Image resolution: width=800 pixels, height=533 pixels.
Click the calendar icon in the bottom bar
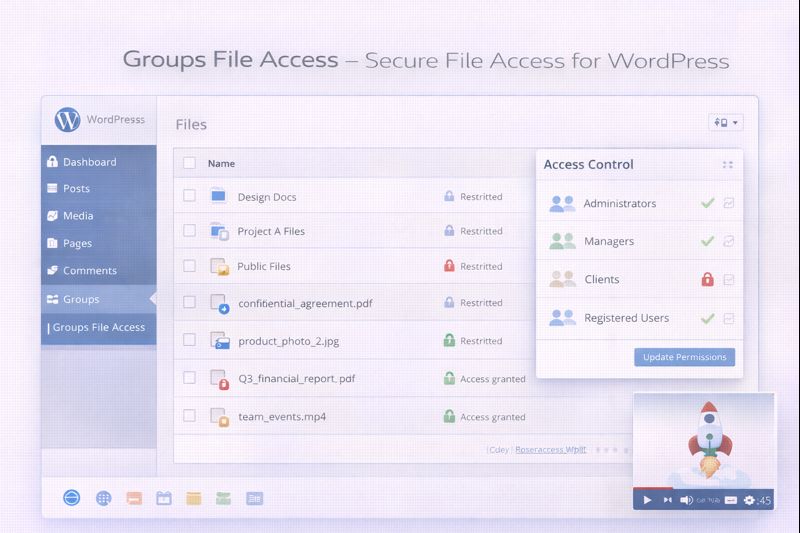click(x=164, y=498)
